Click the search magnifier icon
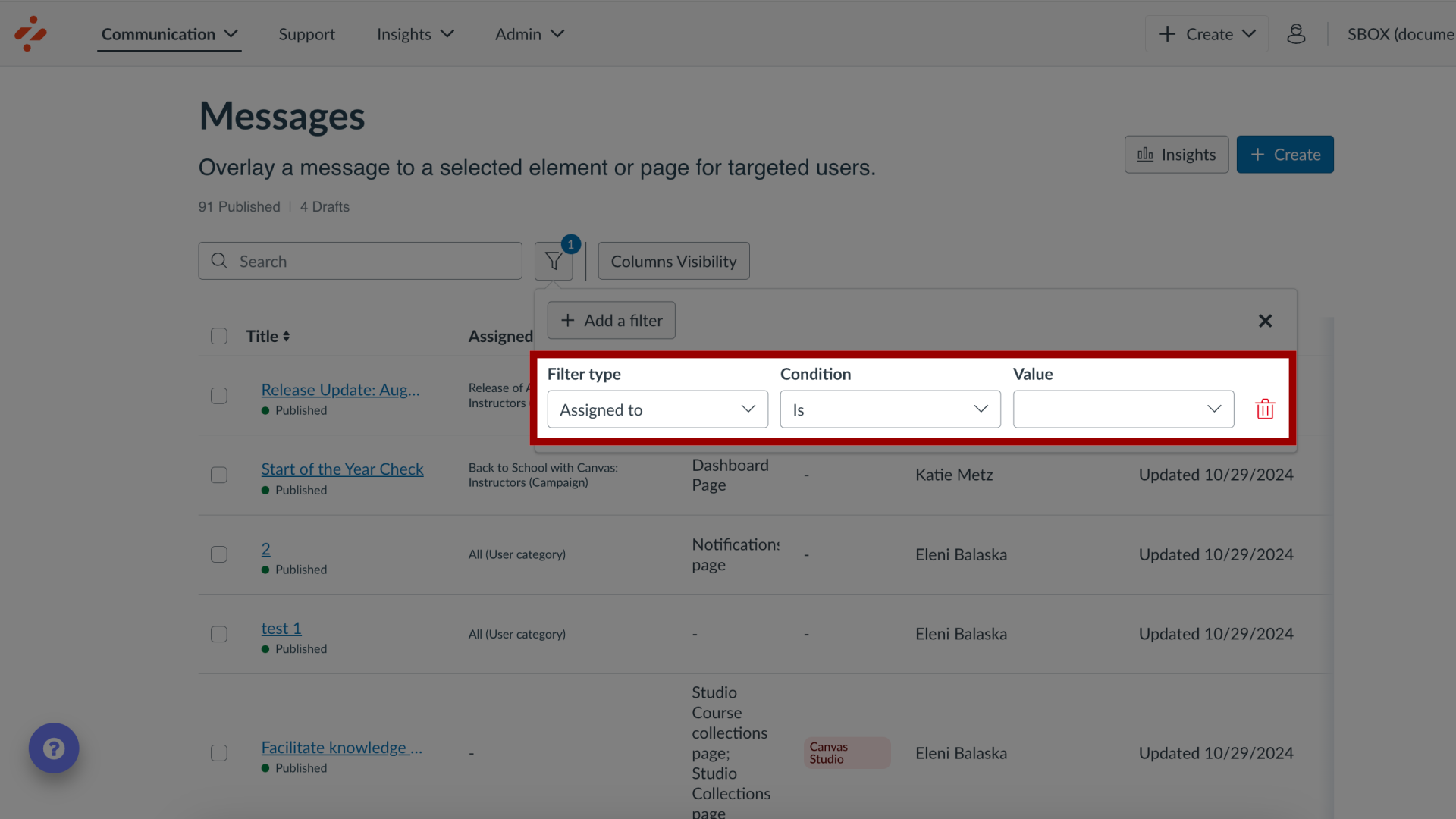Screen dimensions: 1456x819 [x=219, y=261]
